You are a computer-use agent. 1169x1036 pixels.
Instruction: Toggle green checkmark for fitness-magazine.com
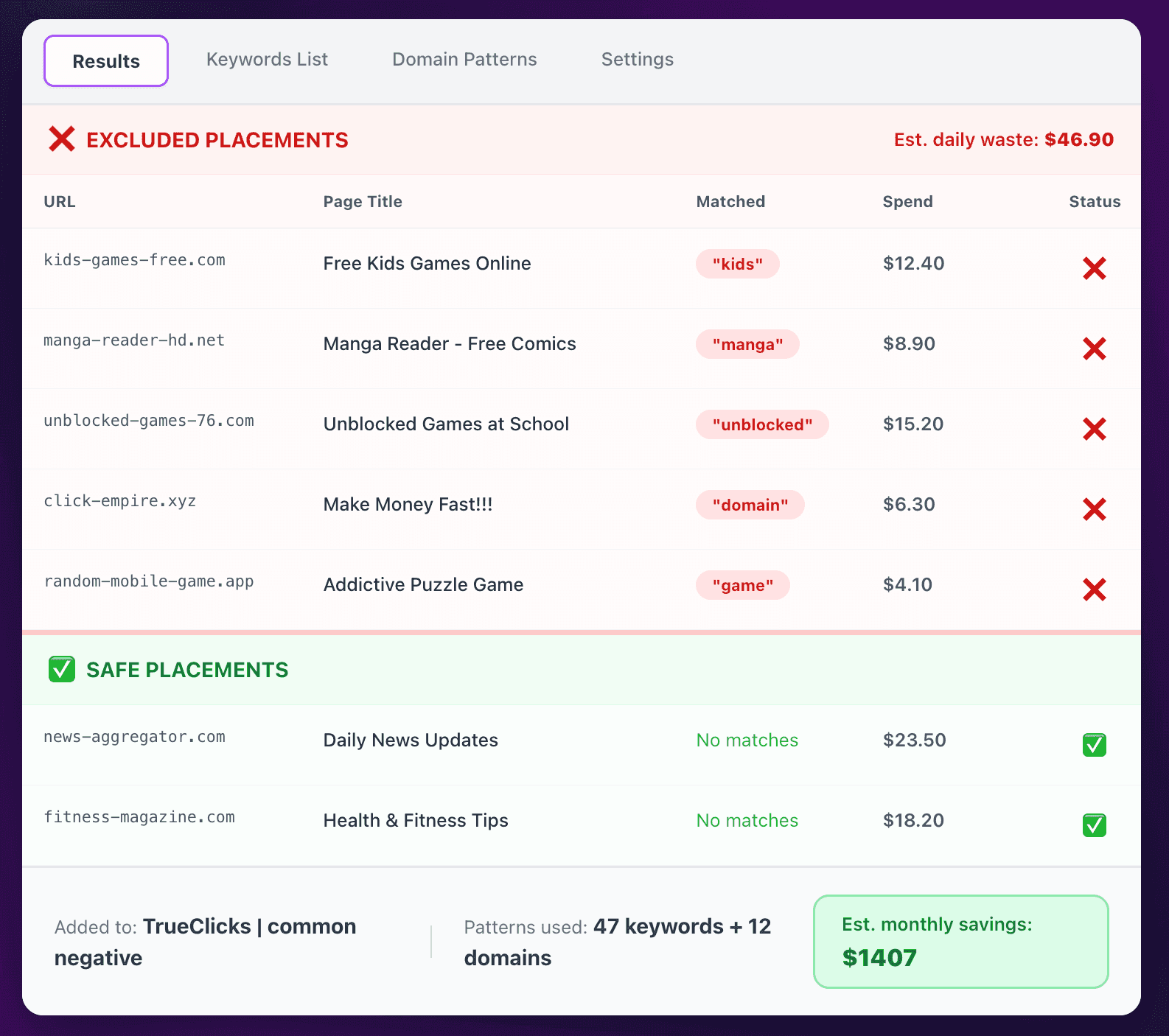(x=1094, y=825)
